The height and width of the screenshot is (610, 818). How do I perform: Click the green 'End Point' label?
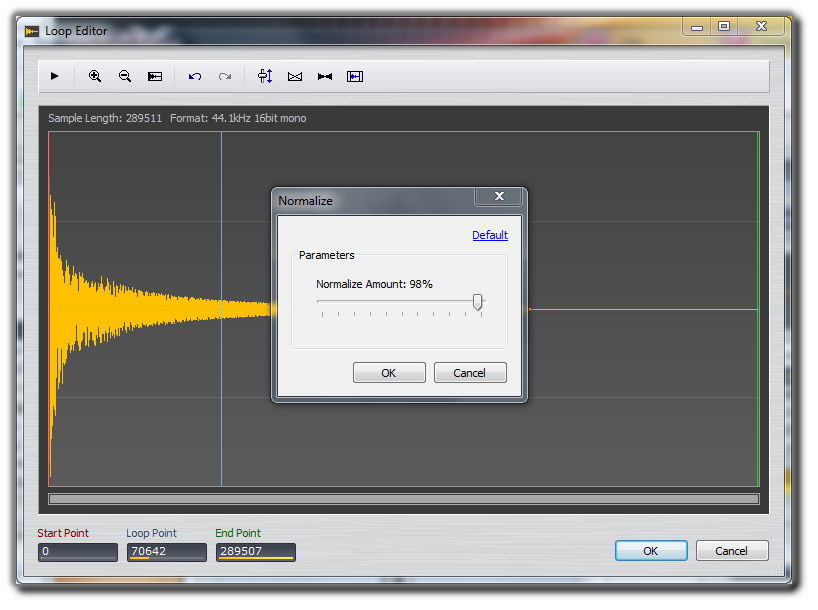pos(238,533)
